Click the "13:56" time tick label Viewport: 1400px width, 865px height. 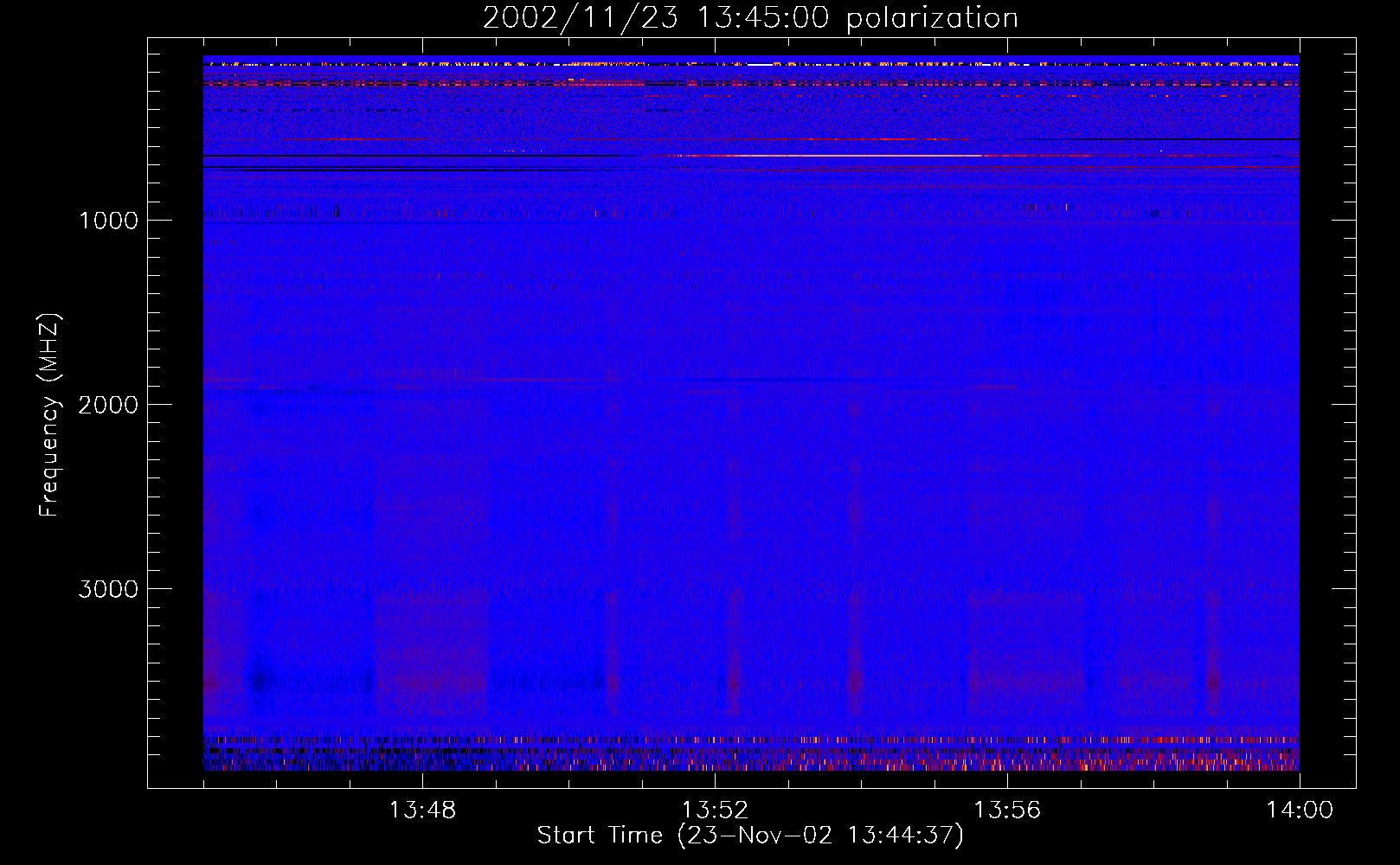point(1007,811)
